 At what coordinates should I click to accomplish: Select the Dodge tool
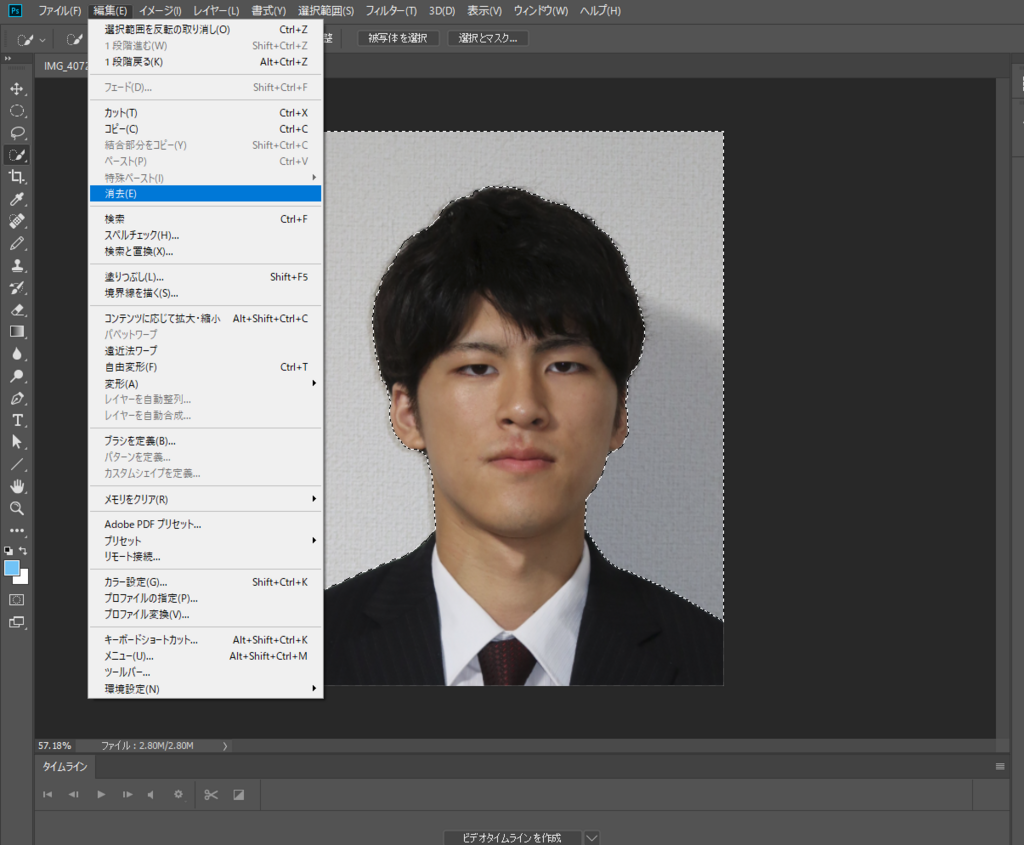tap(17, 376)
